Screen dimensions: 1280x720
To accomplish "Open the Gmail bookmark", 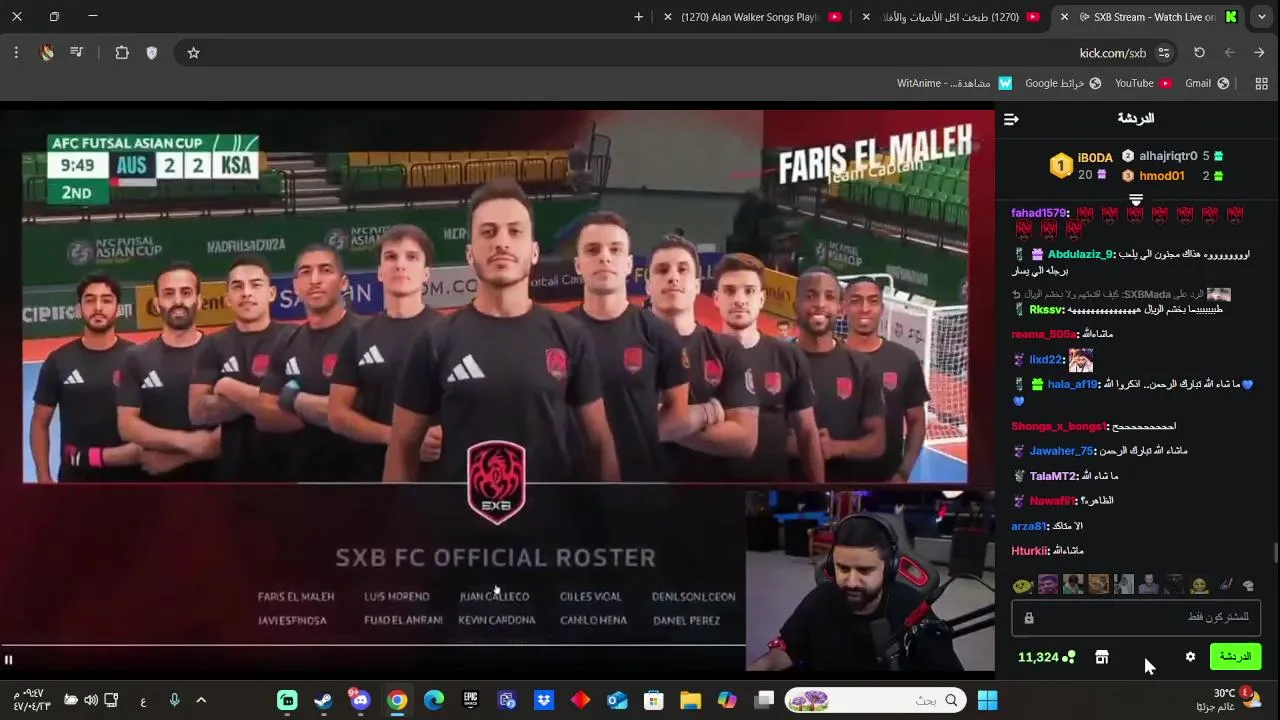I will coord(1207,83).
